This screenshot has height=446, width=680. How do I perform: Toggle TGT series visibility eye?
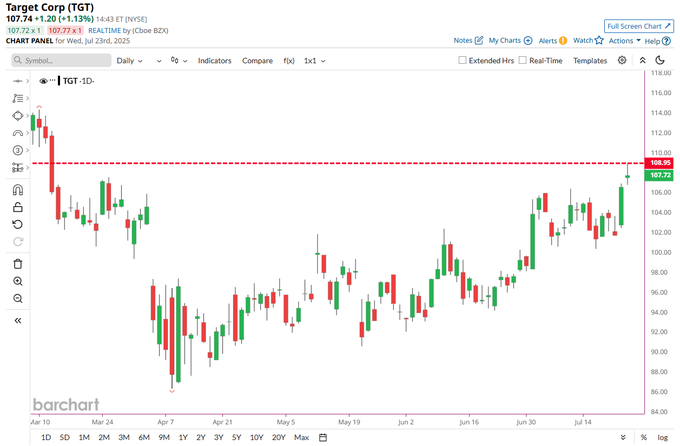point(43,81)
